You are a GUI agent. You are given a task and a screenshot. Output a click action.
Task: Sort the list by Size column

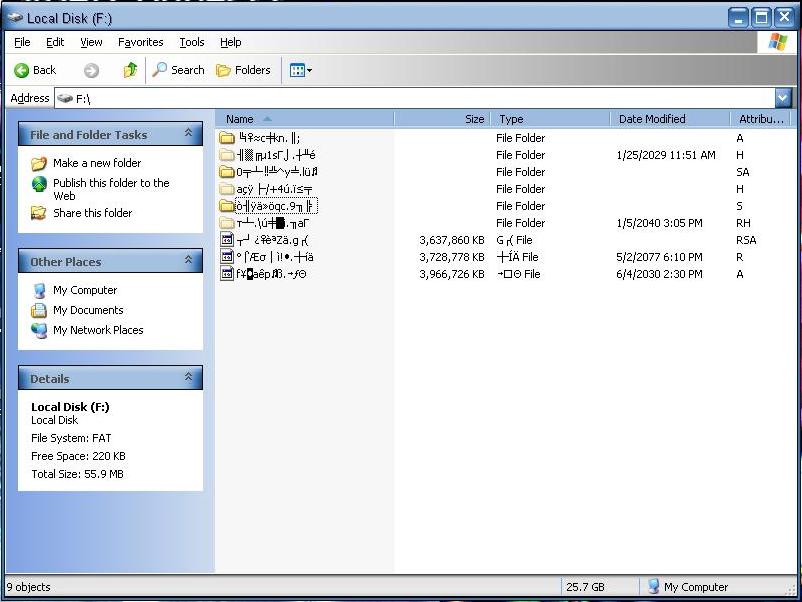pos(474,119)
